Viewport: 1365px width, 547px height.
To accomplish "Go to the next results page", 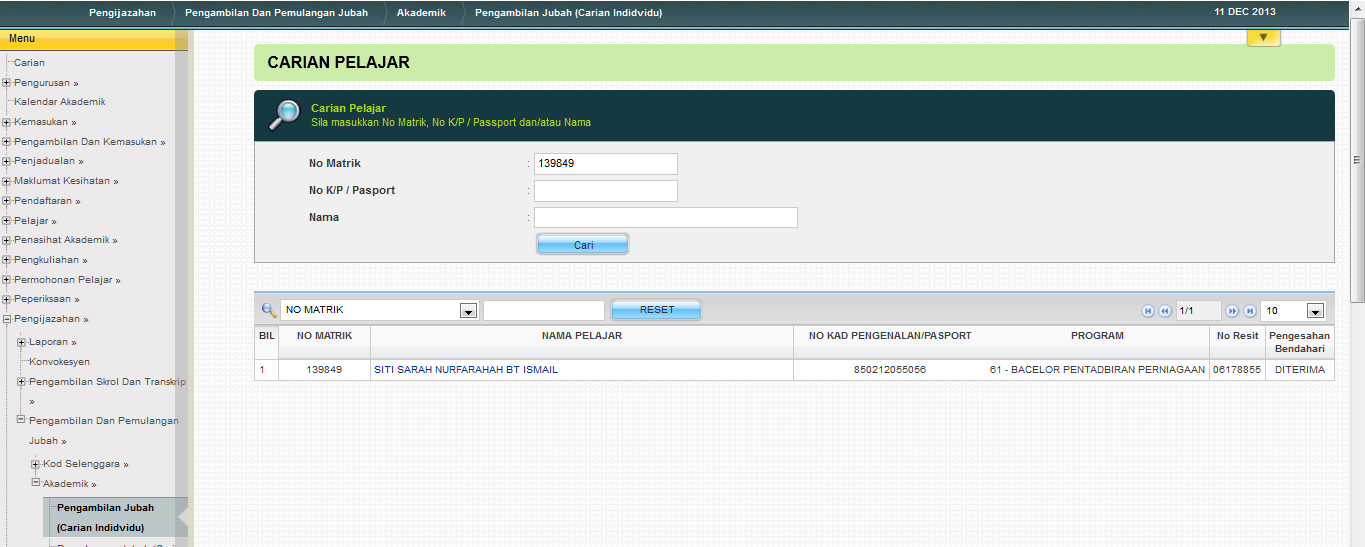I will 1232,311.
